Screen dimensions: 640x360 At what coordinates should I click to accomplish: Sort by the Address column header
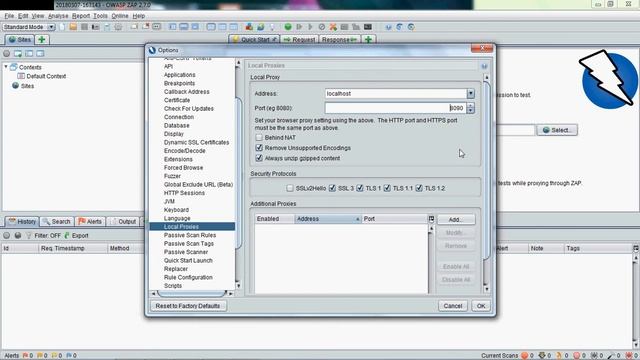coord(328,219)
